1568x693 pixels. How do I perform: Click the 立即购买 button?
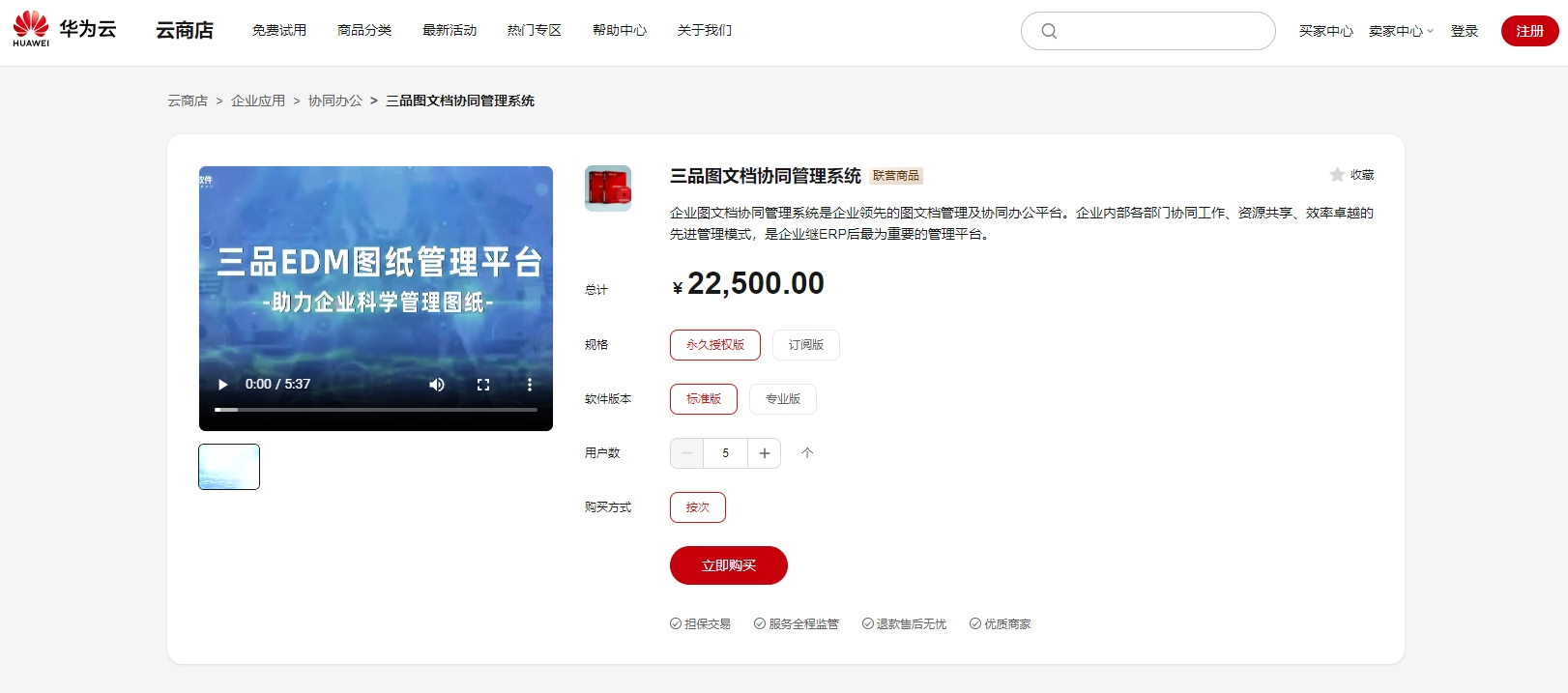(728, 565)
